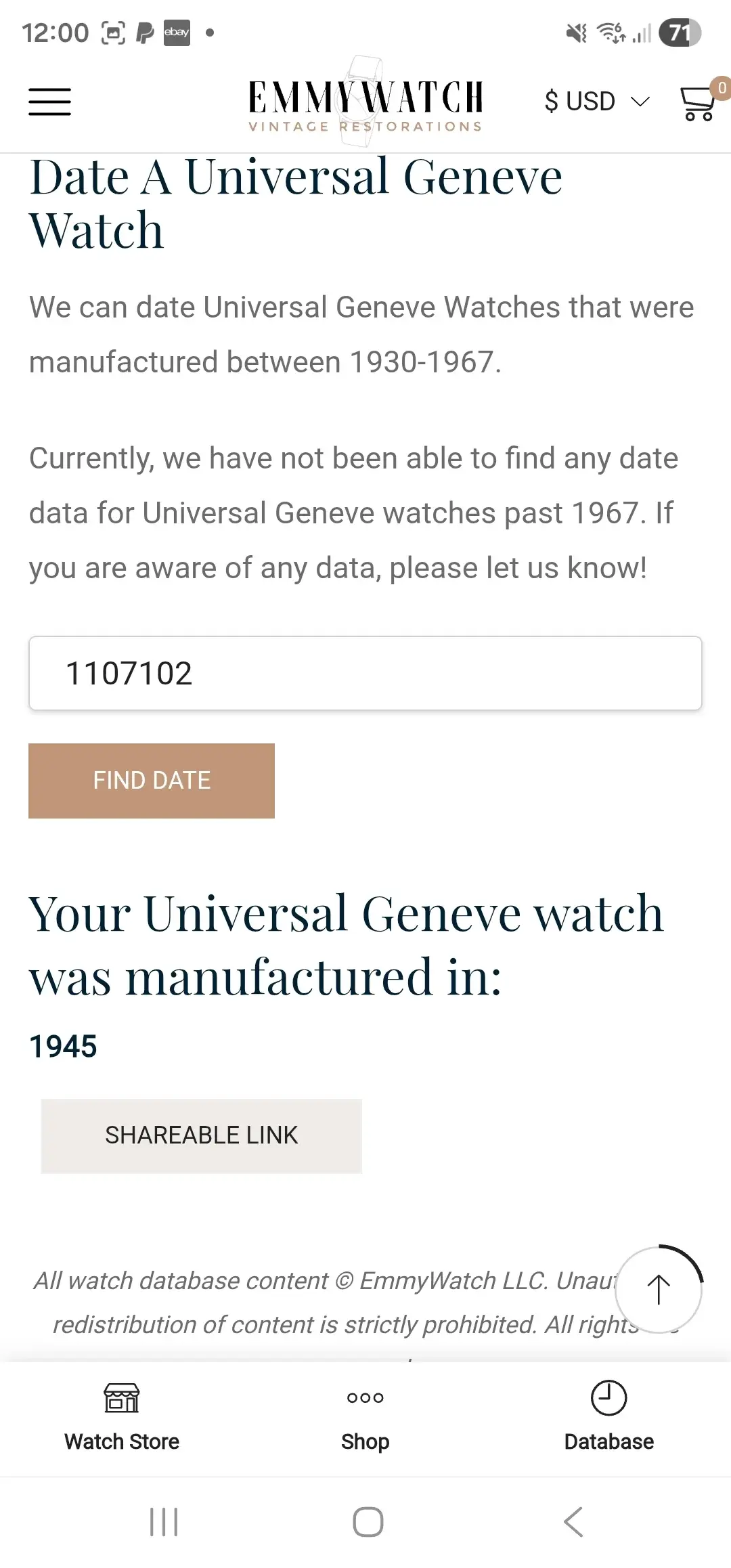Open the $ USD currency dropdown
Screen dimensions: 731x1568
tap(579, 101)
